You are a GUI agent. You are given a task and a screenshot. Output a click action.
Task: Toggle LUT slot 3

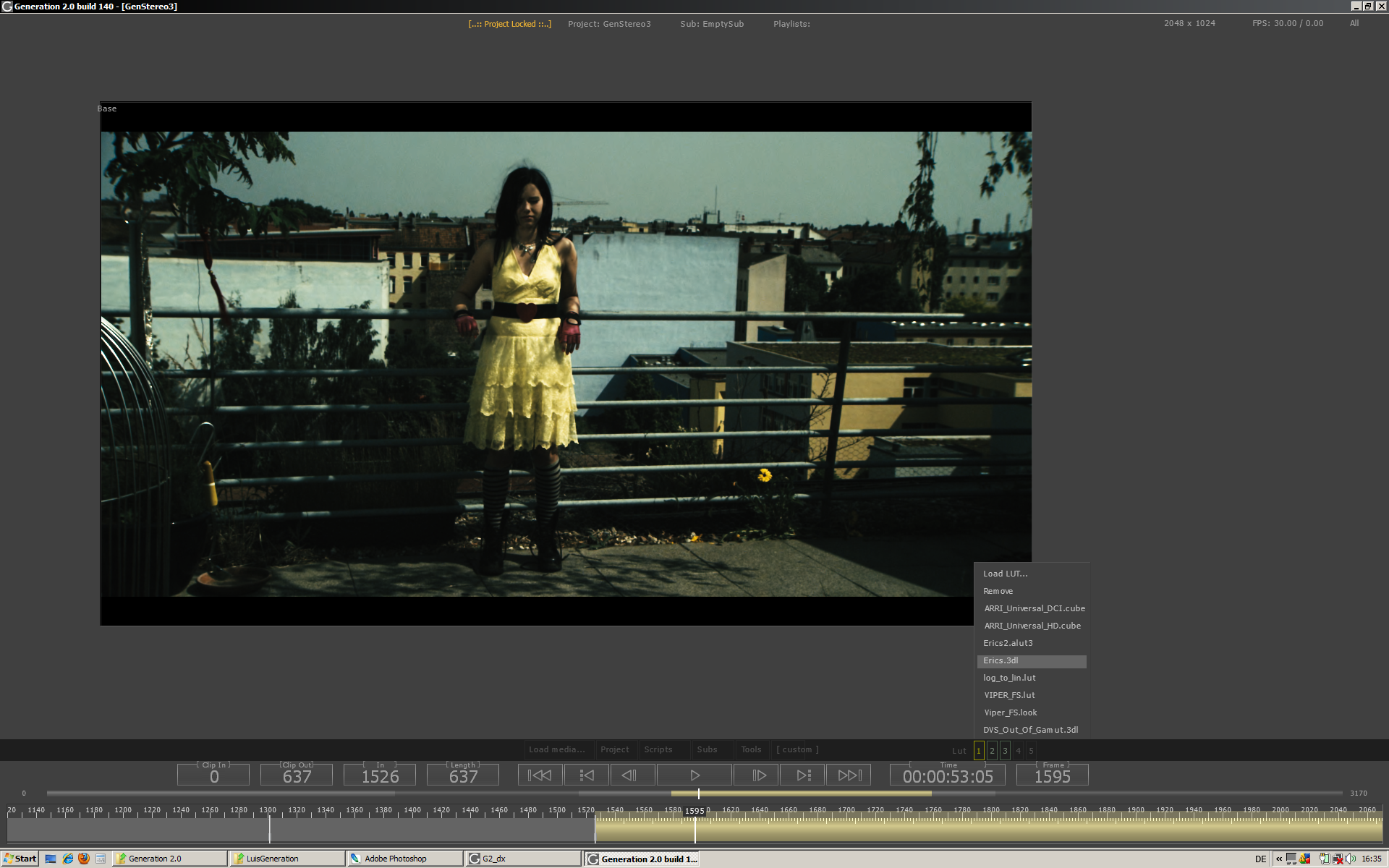1005,751
